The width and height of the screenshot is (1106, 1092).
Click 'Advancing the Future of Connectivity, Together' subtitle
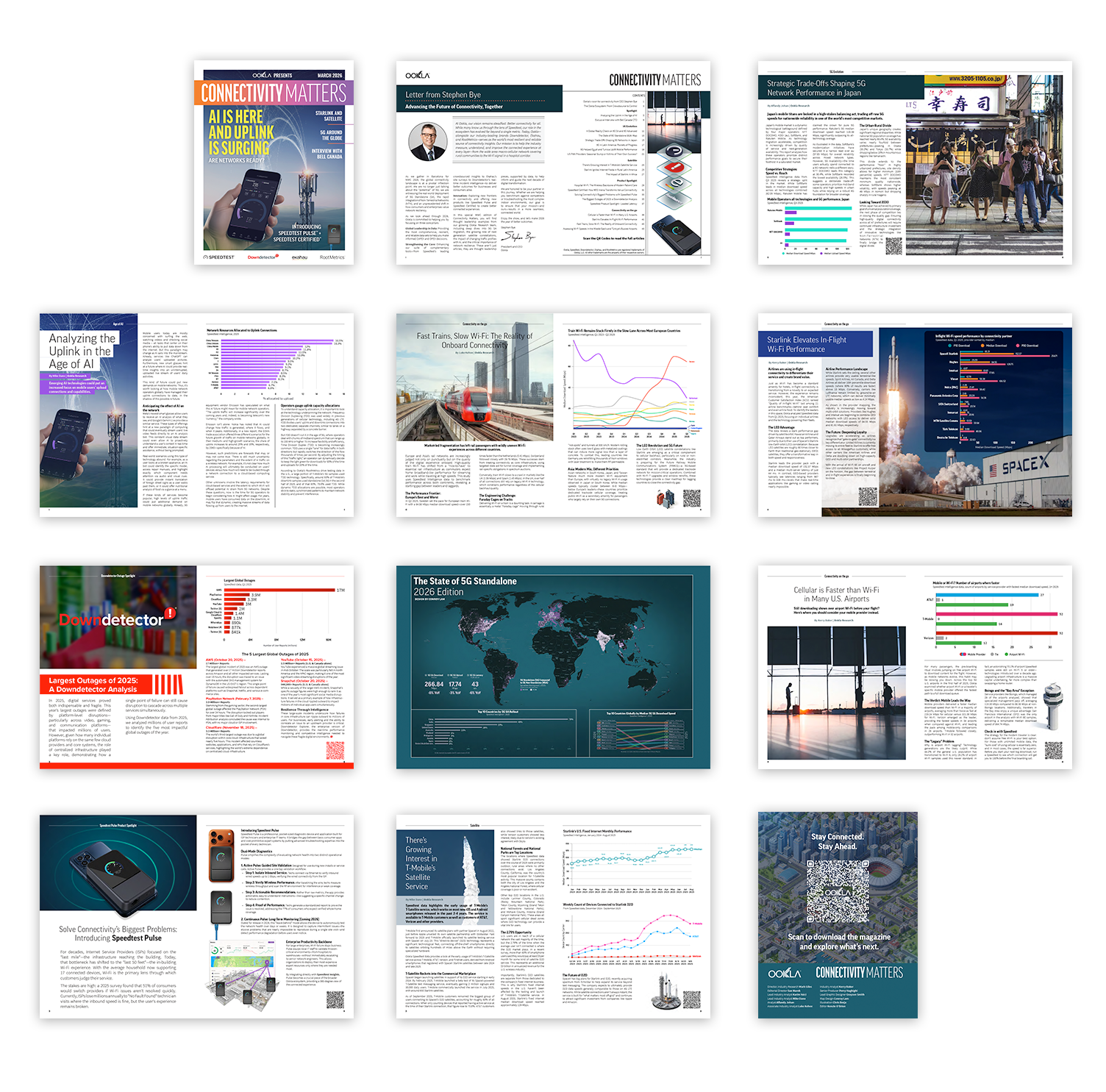pyautogui.click(x=454, y=107)
